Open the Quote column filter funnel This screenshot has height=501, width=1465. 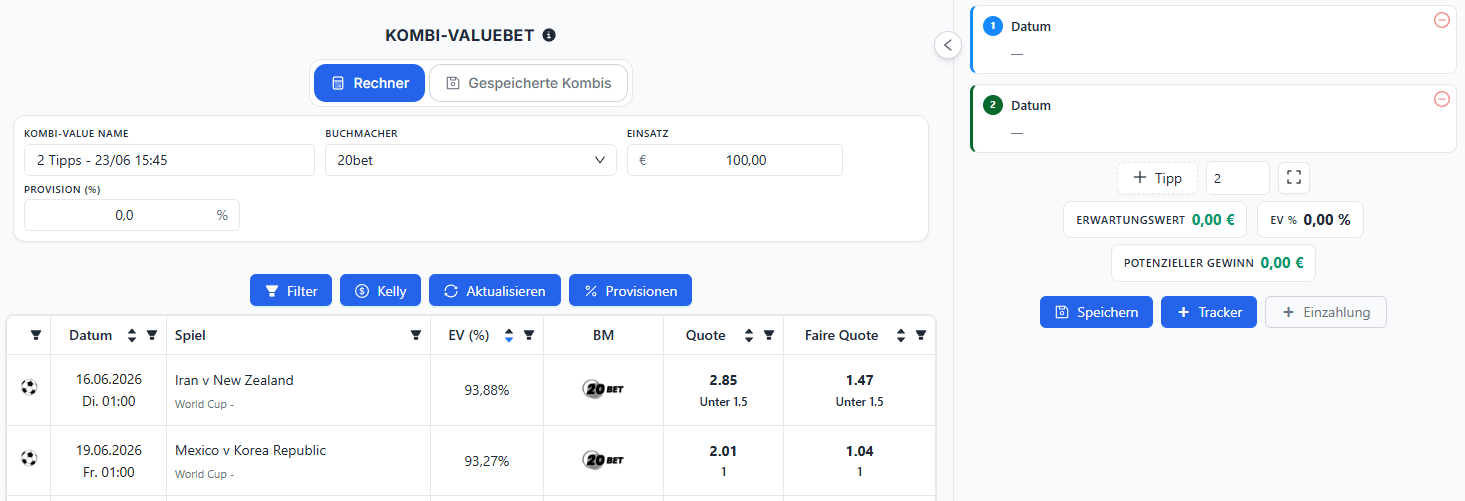coord(769,336)
